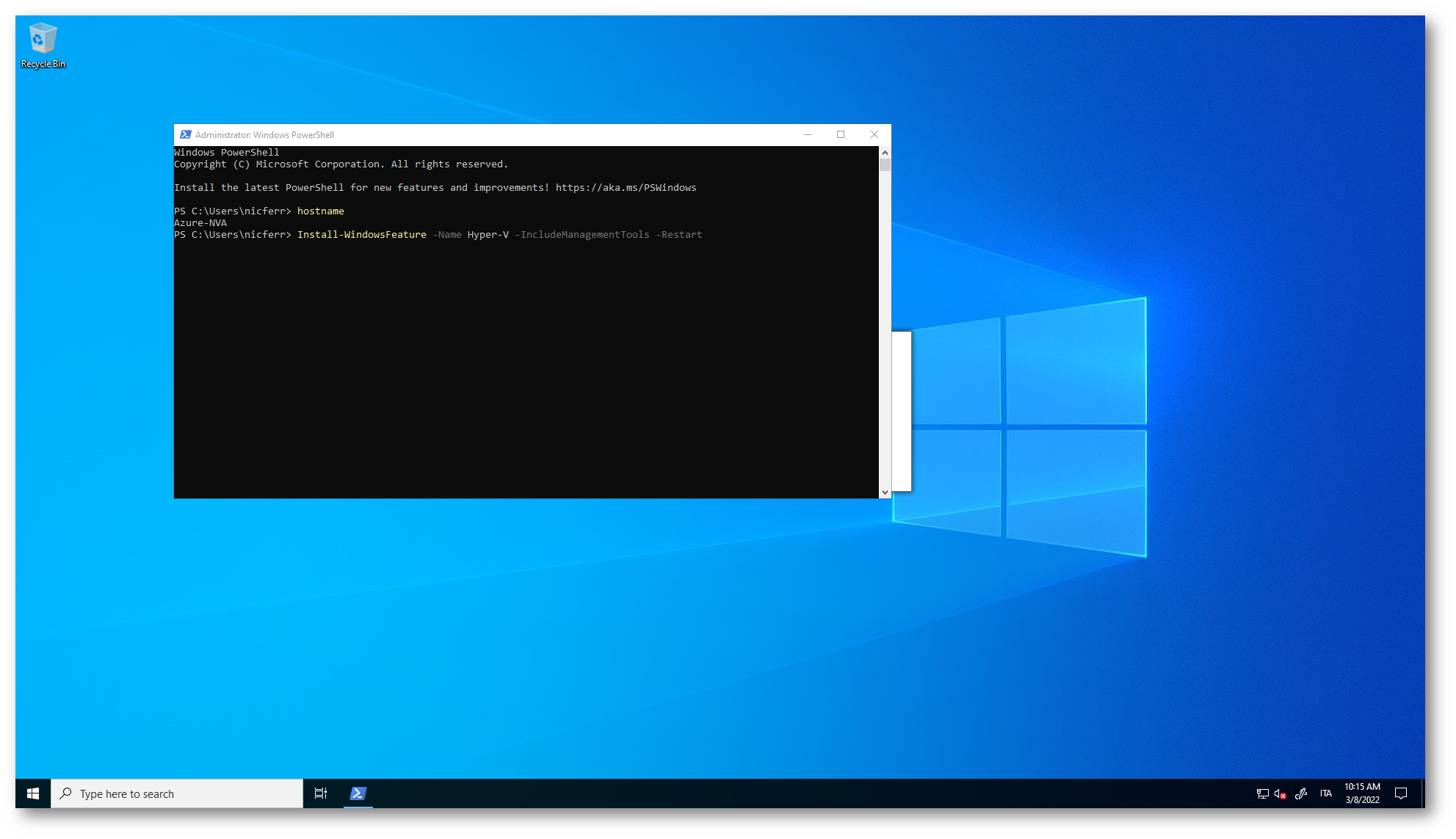The image size is (1456, 839).
Task: Open the notification center icon
Action: (1401, 793)
